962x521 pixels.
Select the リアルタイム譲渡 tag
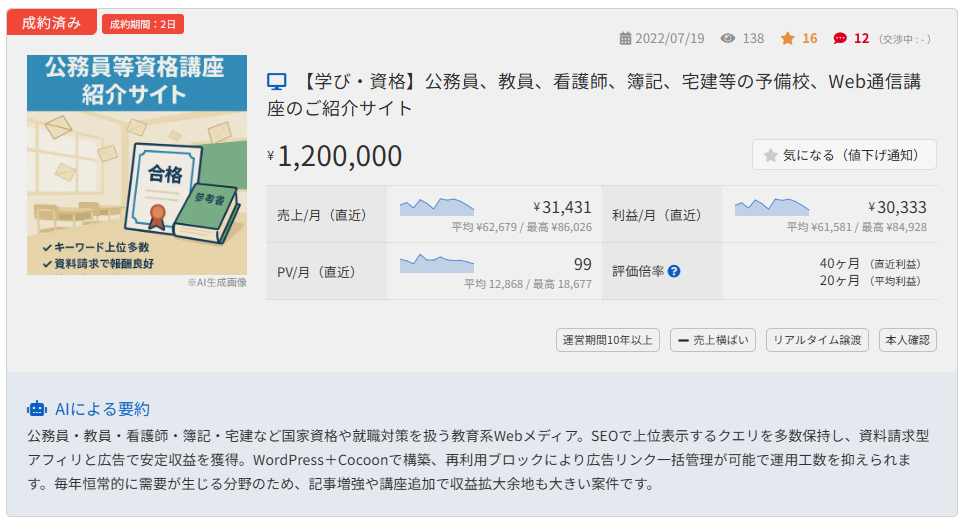pos(817,340)
